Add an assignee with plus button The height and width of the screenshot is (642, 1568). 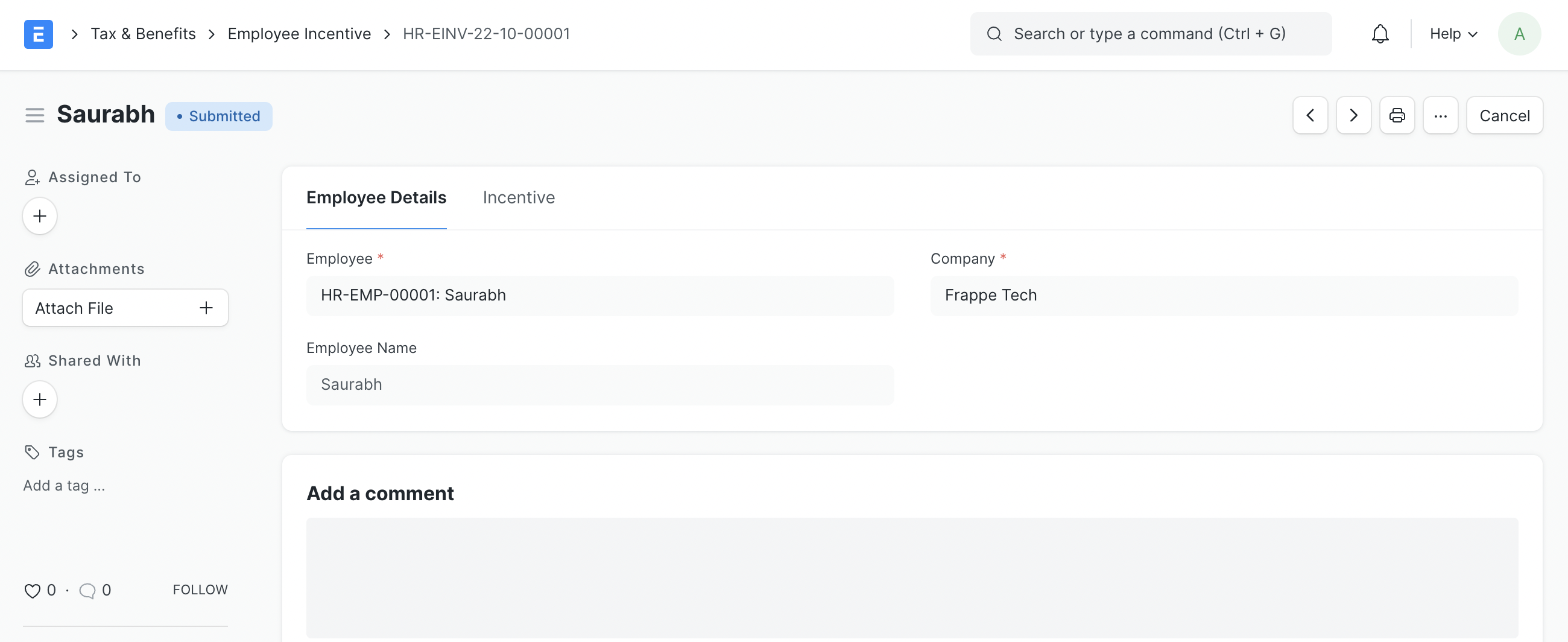tap(40, 216)
